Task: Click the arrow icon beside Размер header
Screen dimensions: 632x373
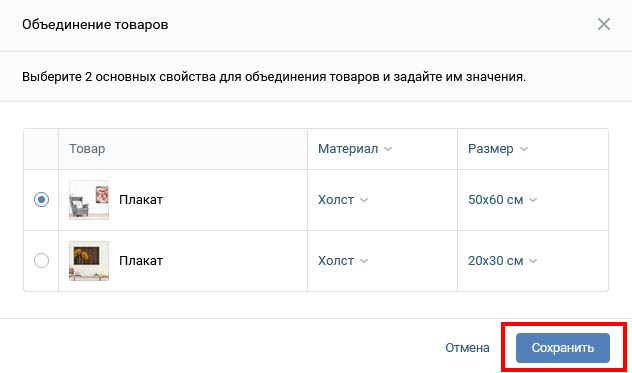Action: pyautogui.click(x=524, y=149)
